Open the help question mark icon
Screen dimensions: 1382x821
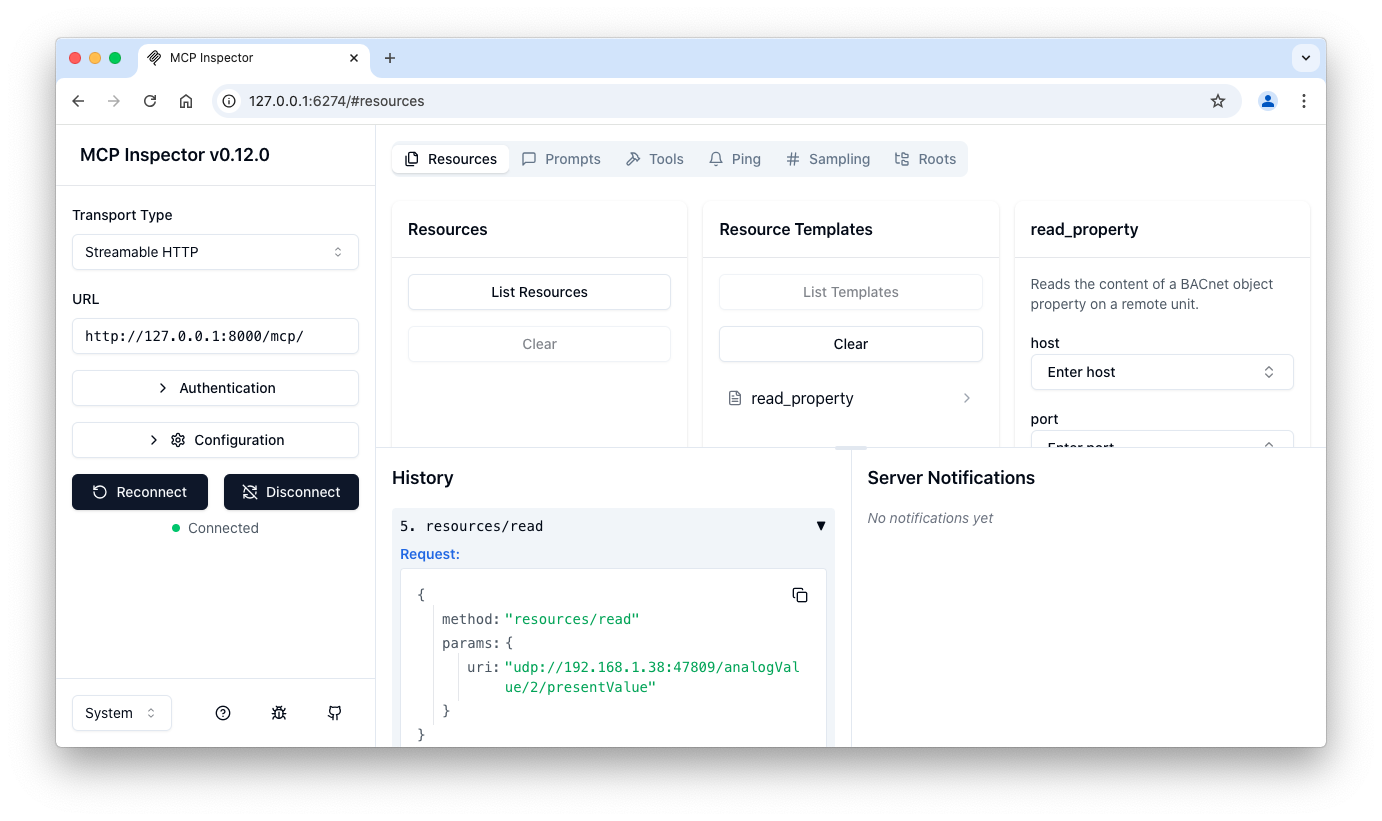point(223,713)
